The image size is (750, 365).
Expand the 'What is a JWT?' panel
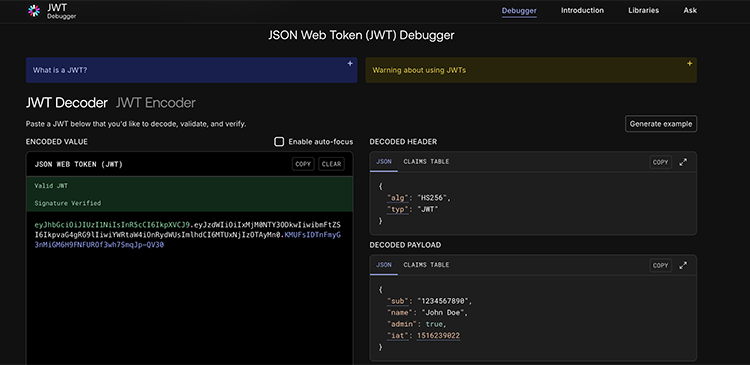coord(191,70)
